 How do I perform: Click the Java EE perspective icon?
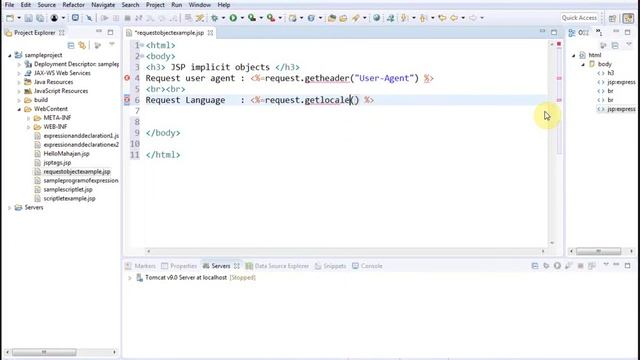click(x=629, y=18)
